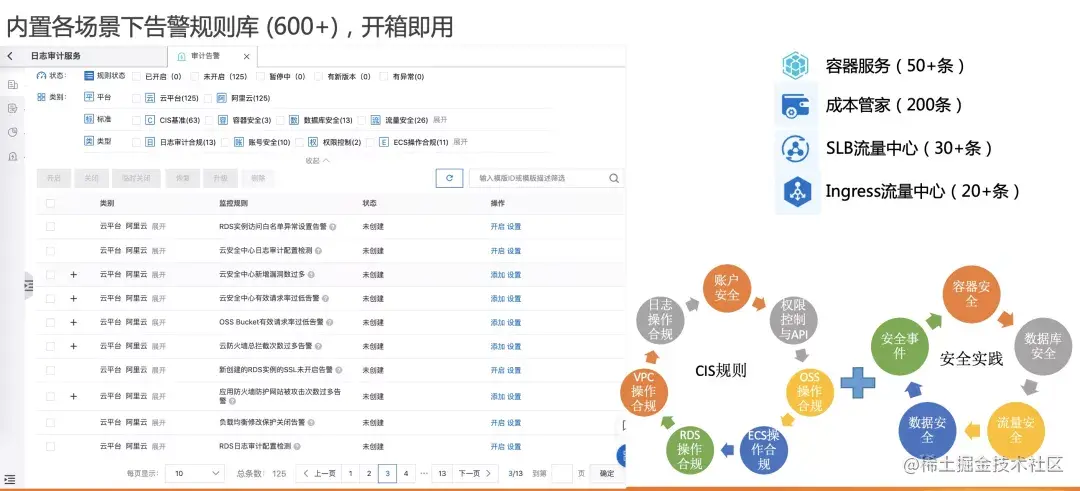Screen dimensions: 1080x491
Task: Click 未创建 status of 负载均衡修改保护关闭告警
Action: click(373, 422)
